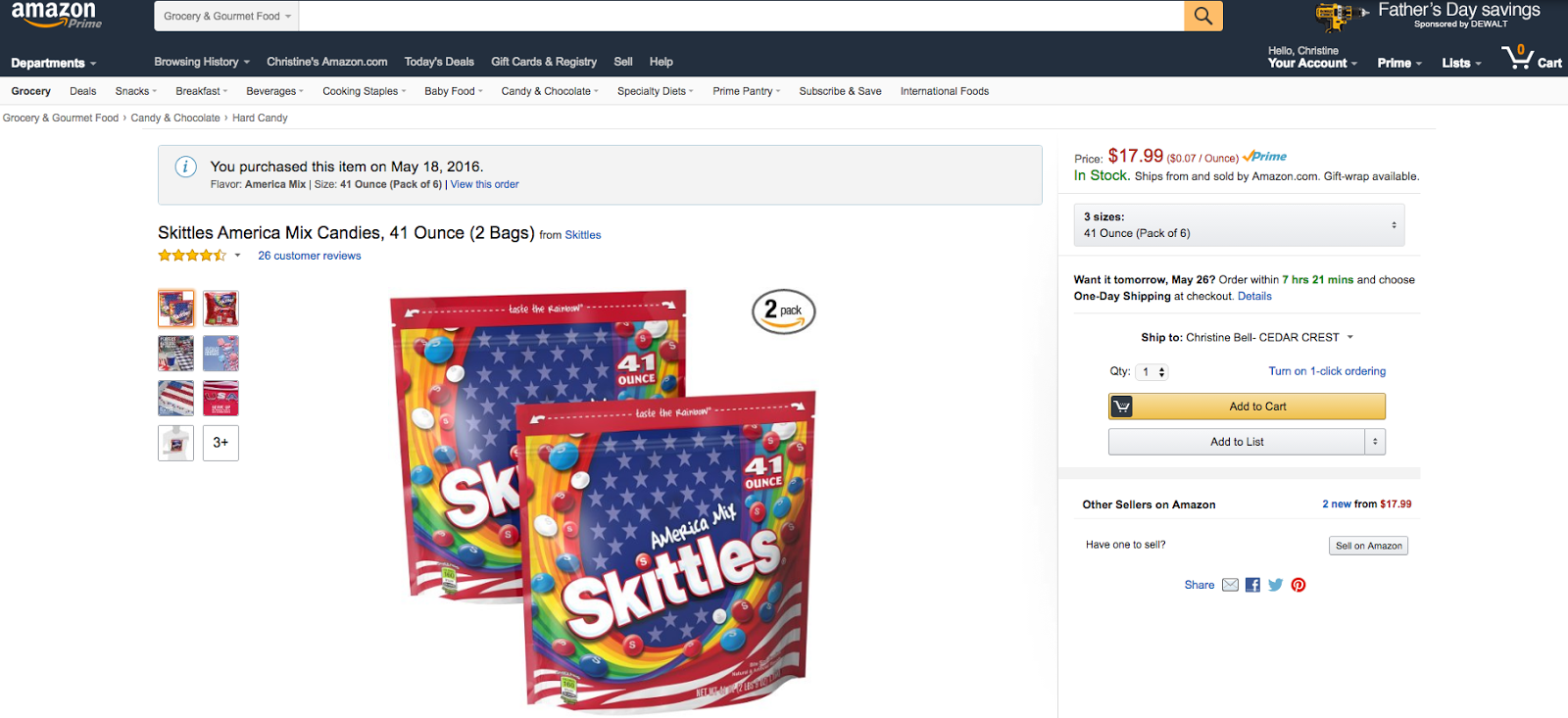Share product on Twitter

[x=1275, y=585]
